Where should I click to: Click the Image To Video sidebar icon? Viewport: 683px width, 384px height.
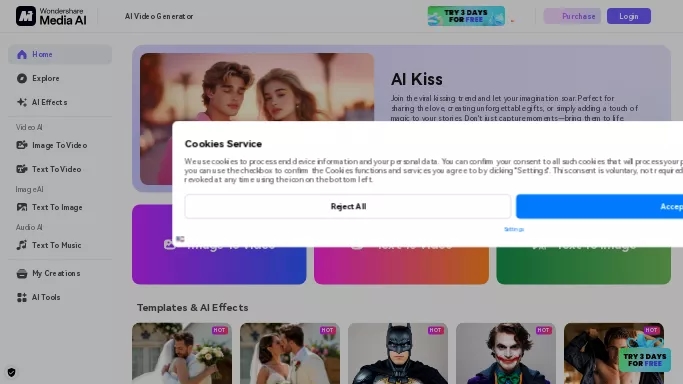pos(22,145)
